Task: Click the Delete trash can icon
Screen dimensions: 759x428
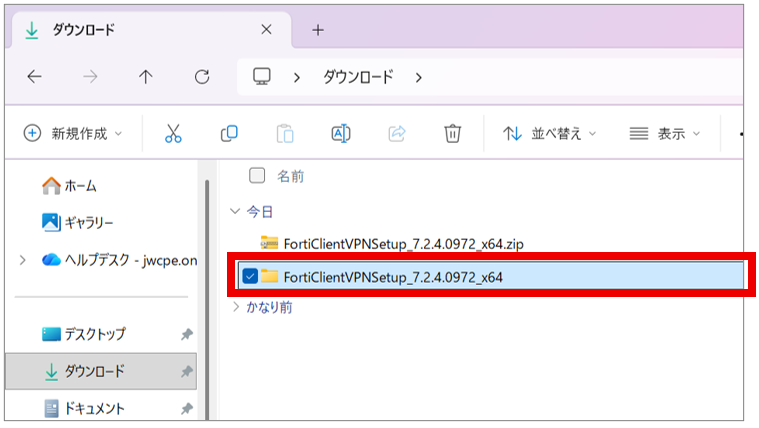Action: pos(453,133)
